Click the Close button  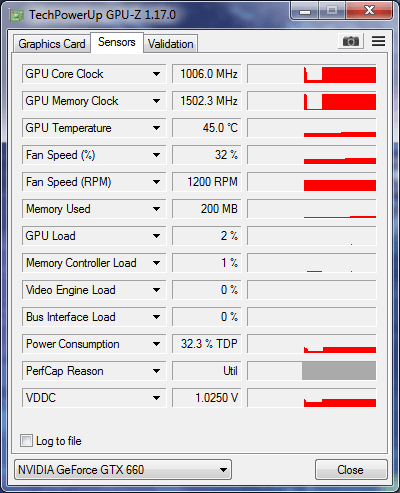pyautogui.click(x=351, y=470)
